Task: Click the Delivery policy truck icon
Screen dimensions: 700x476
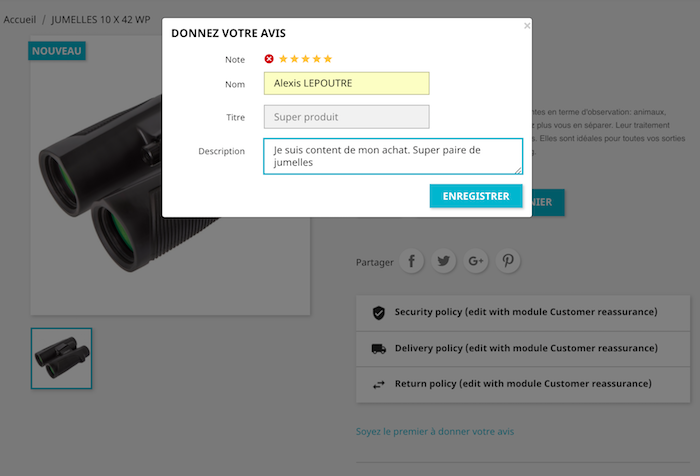Action: pyautogui.click(x=378, y=348)
